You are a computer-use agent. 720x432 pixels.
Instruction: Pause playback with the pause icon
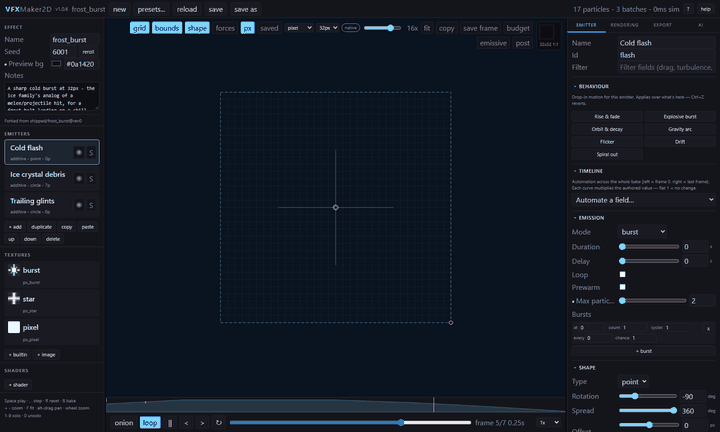[170, 423]
